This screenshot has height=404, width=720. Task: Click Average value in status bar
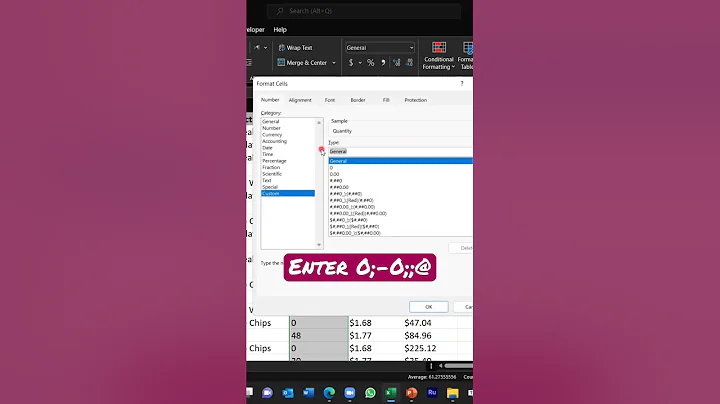pyautogui.click(x=432, y=377)
